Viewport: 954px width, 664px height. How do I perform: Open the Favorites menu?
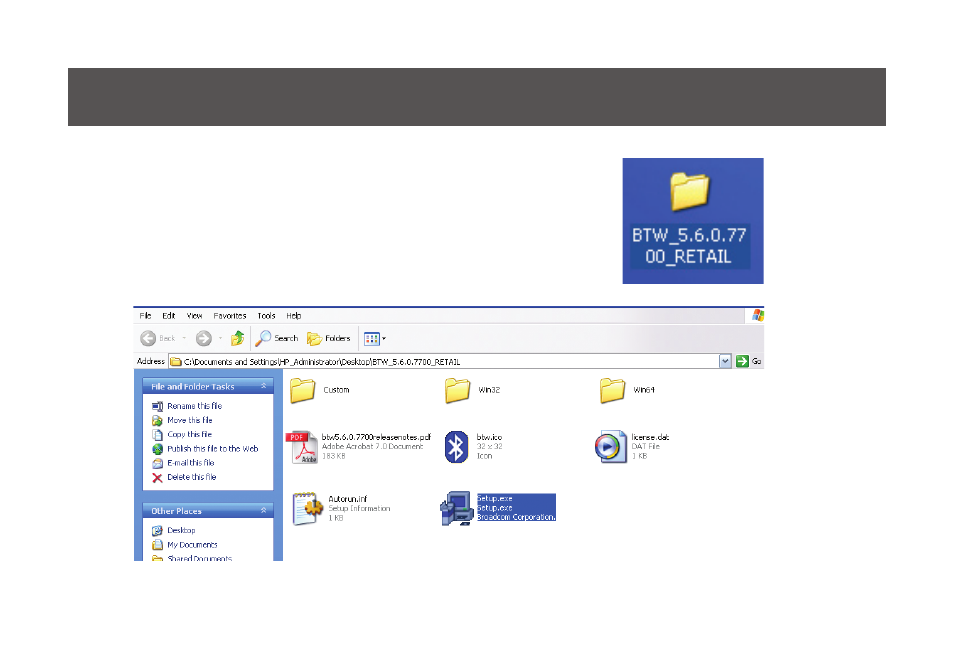point(229,316)
